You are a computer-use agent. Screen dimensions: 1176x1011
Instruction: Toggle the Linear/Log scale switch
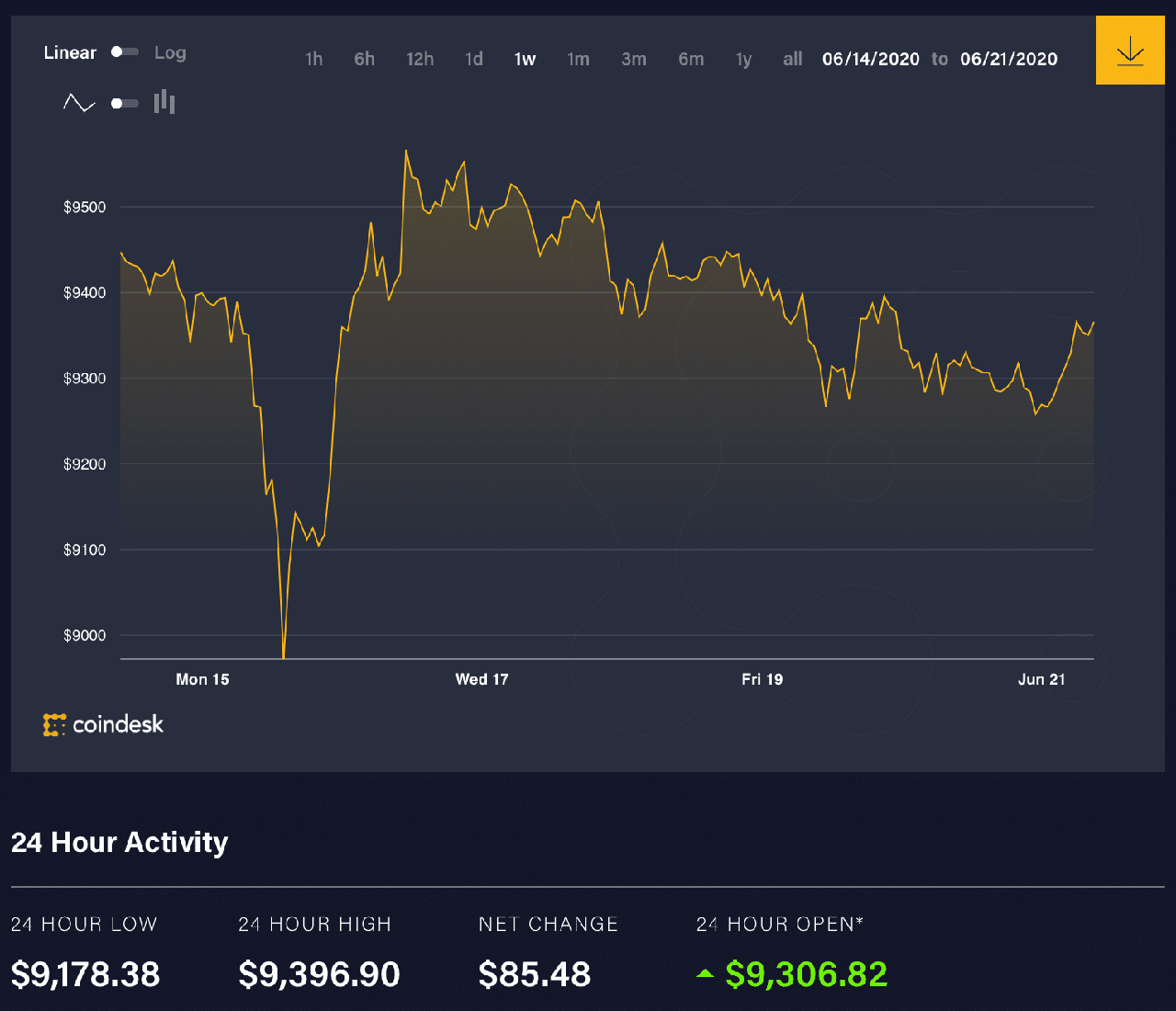pyautogui.click(x=125, y=52)
